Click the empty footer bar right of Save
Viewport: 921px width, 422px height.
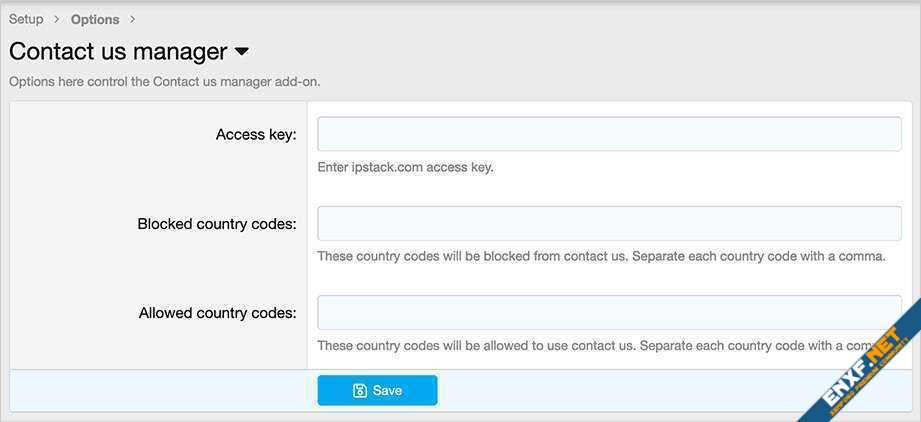coord(620,390)
